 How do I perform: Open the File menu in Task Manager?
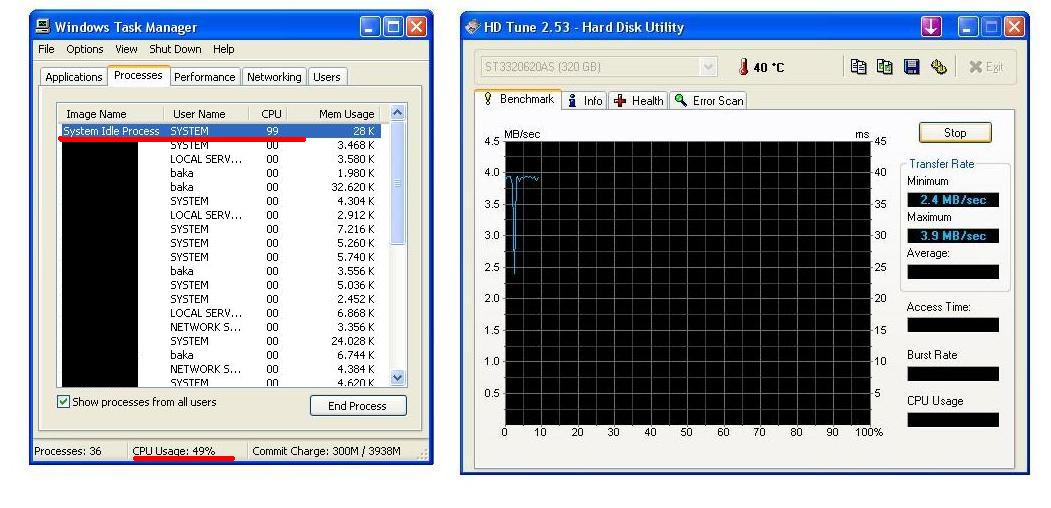click(x=46, y=49)
